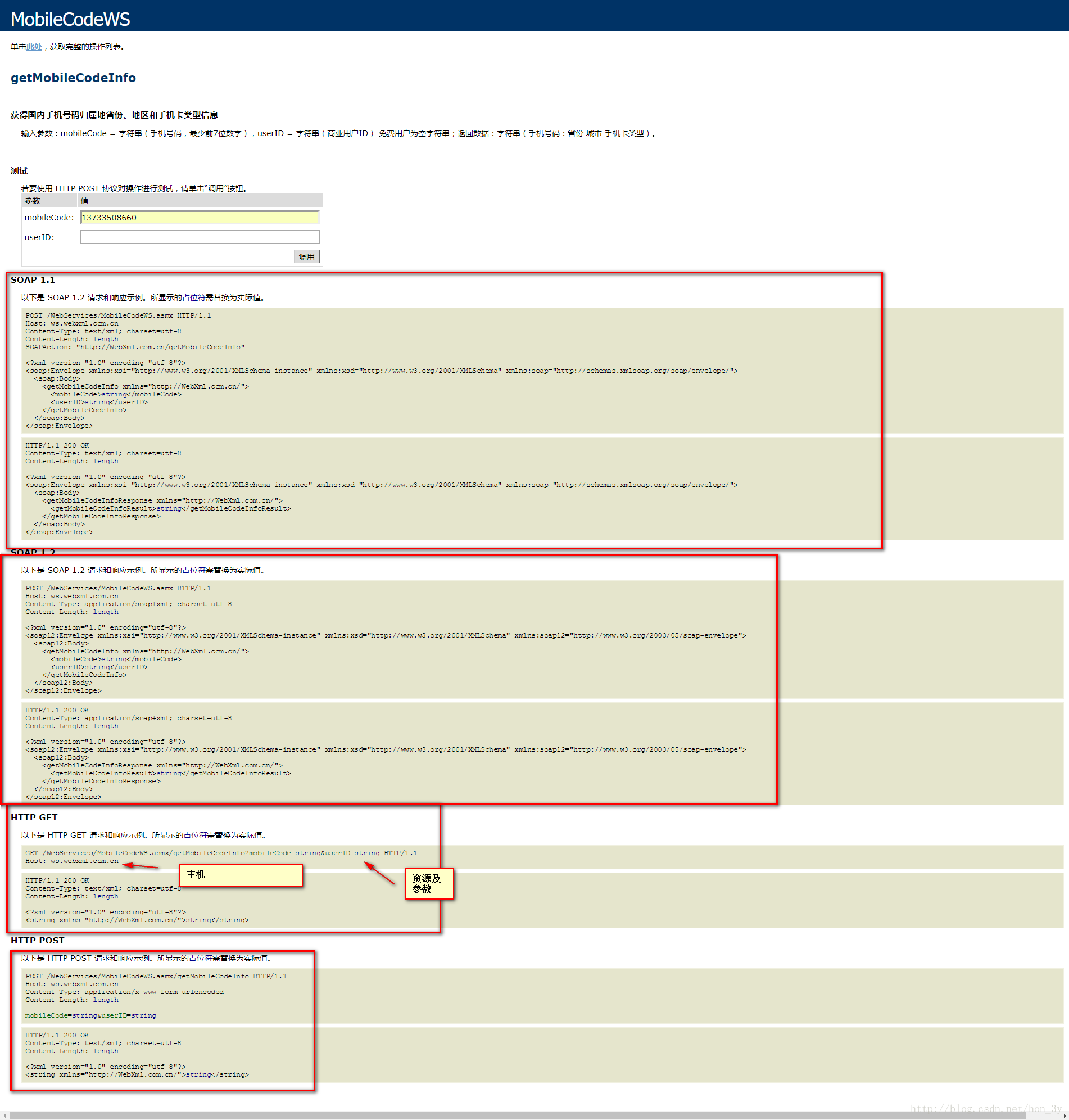
Task: Click the mobileCode: label
Action: 49,217
